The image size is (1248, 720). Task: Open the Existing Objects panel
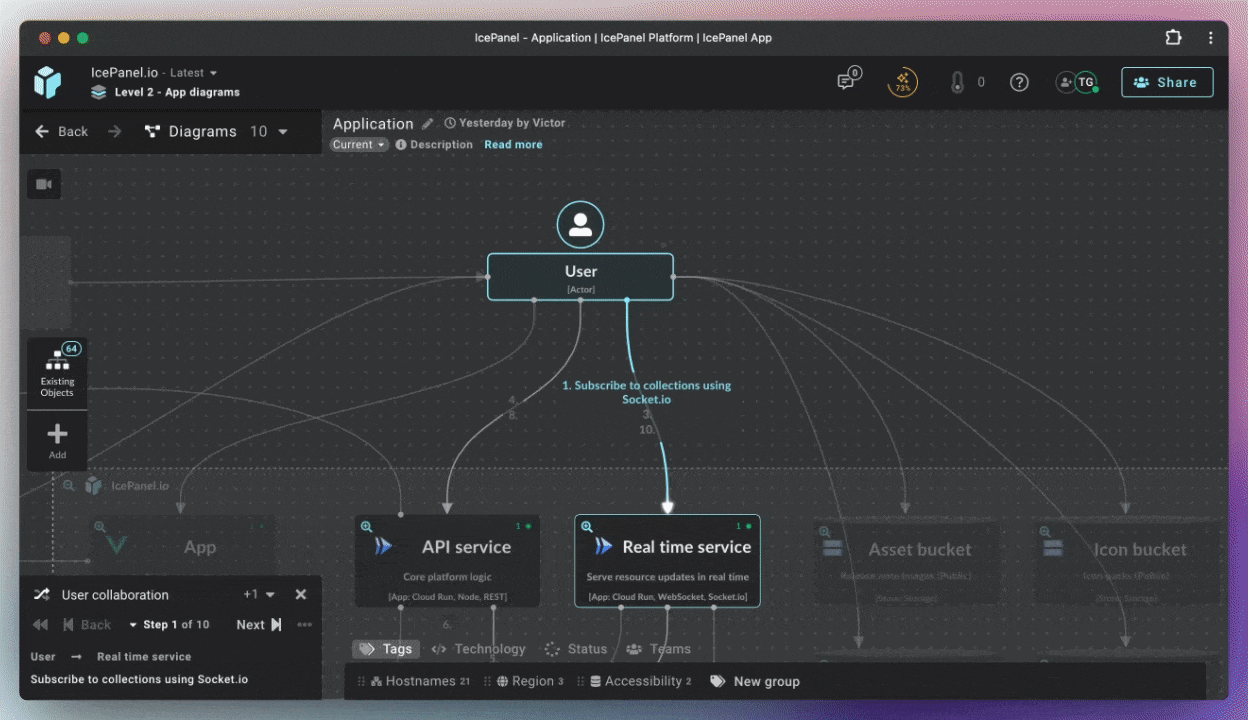click(x=57, y=373)
